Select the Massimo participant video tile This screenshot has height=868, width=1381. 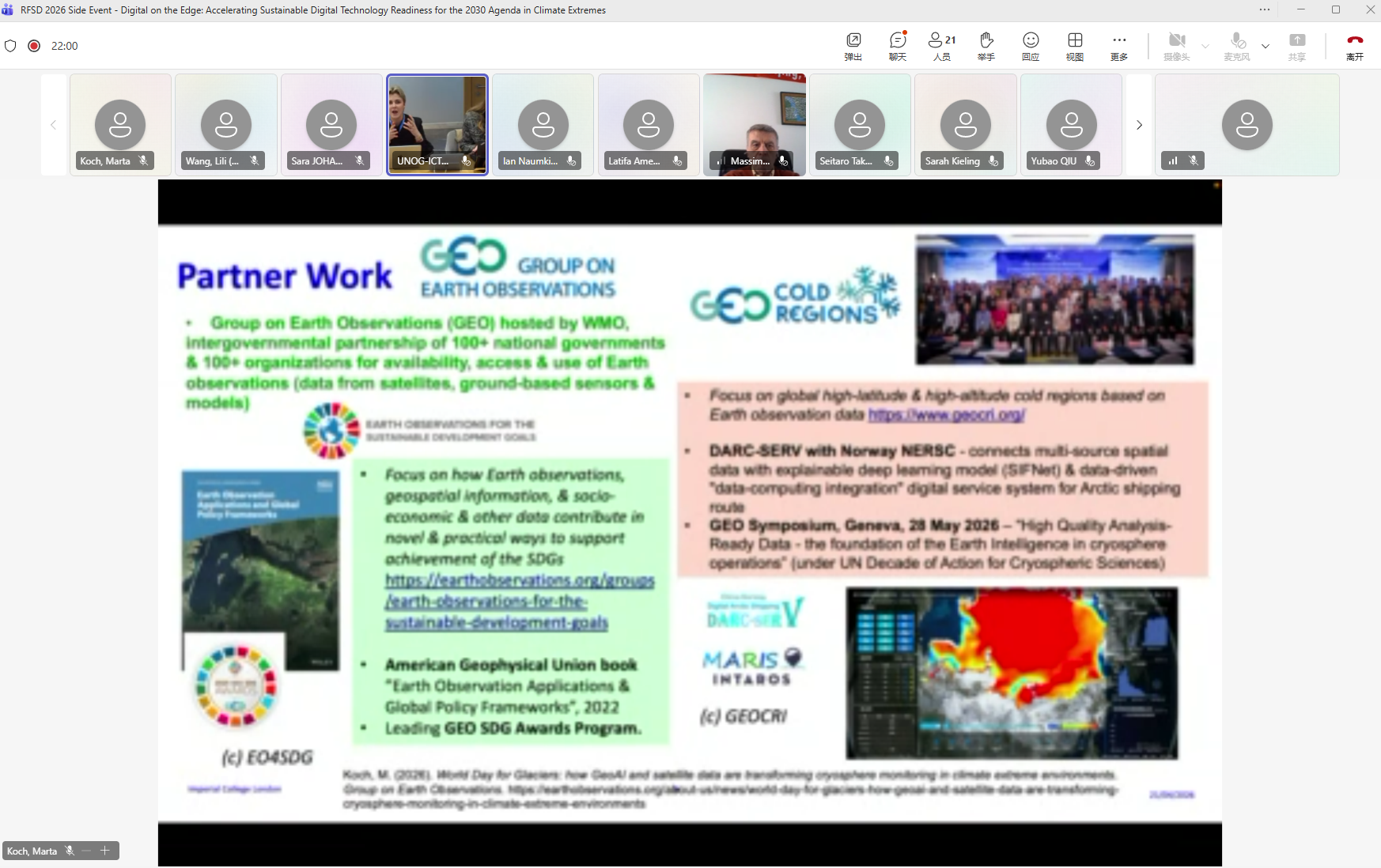point(755,124)
